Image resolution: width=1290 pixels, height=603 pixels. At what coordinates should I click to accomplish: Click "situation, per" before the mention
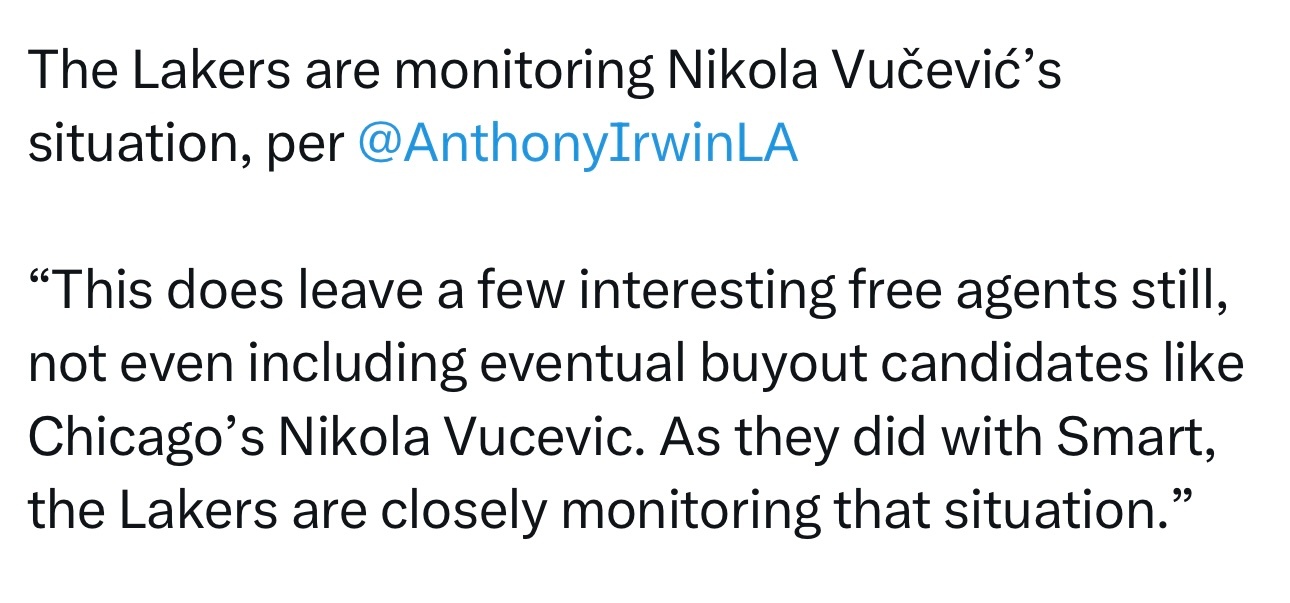pyautogui.click(x=186, y=147)
